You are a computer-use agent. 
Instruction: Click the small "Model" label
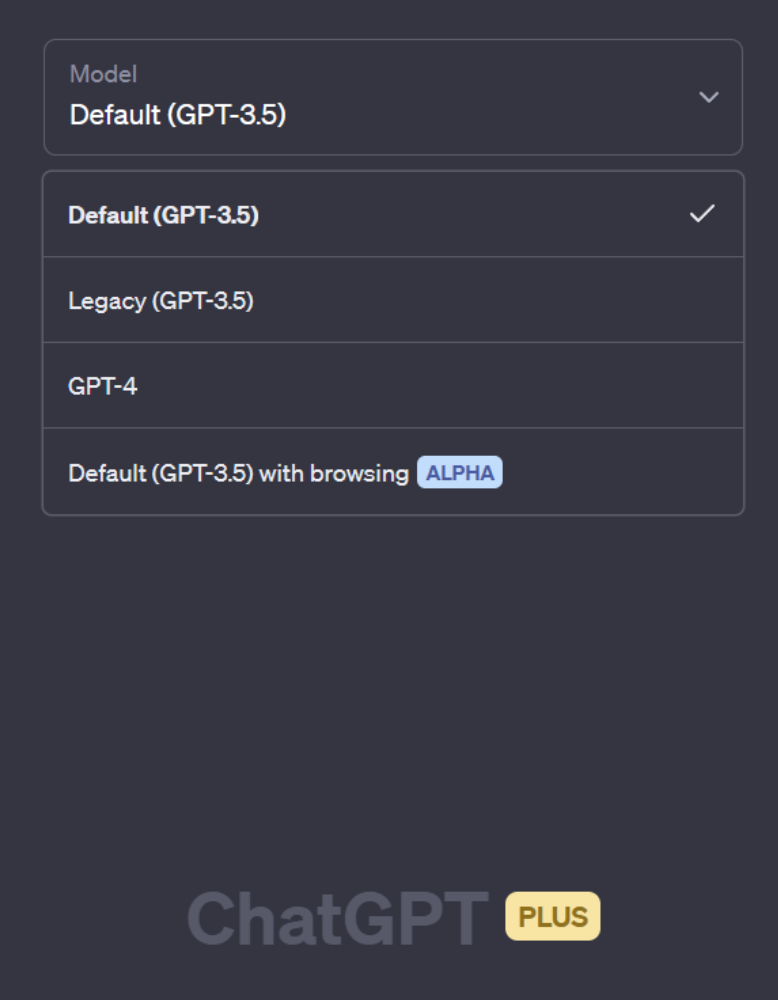103,74
